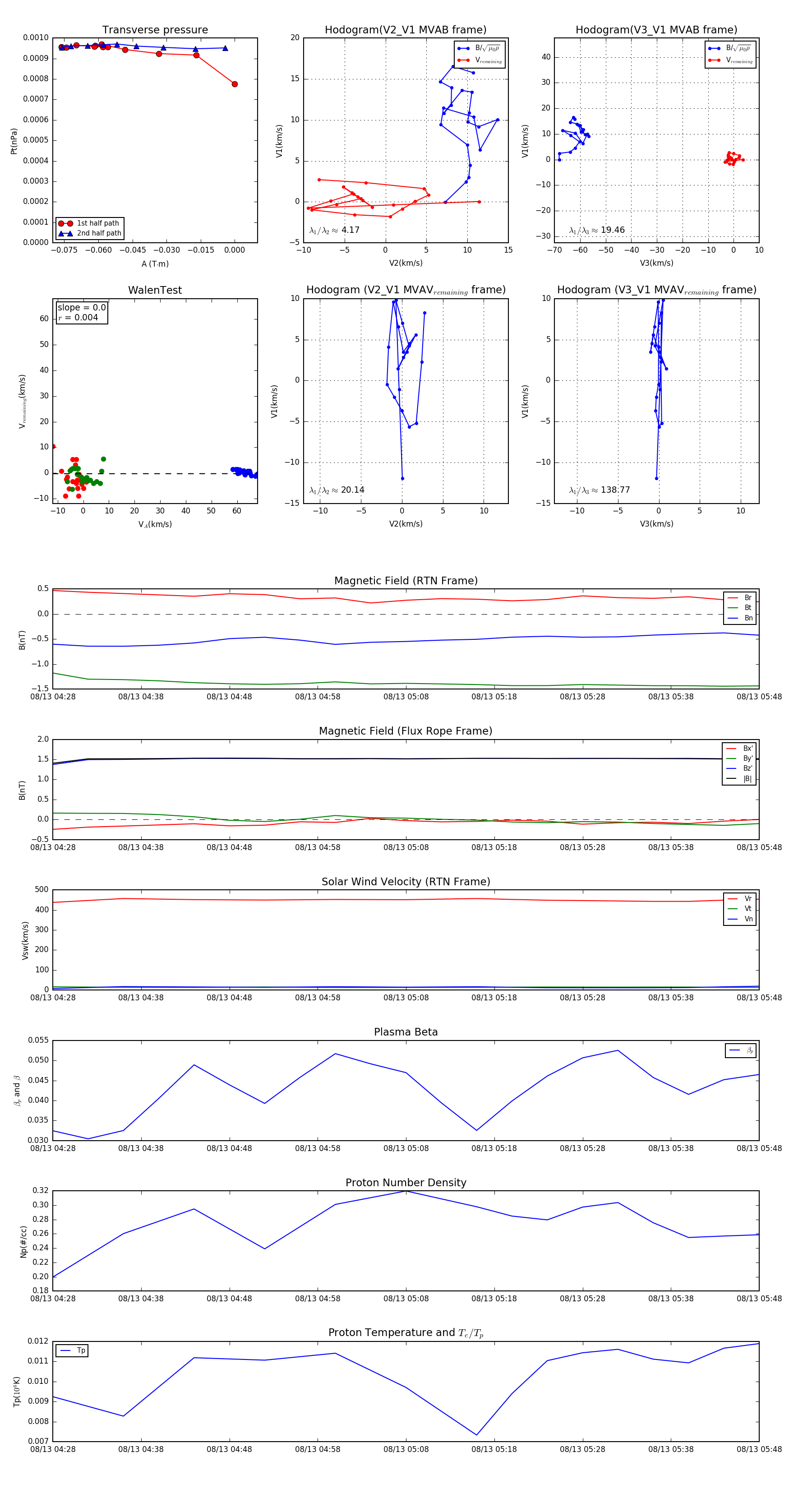Click the "Transverse pressure" plot title
The width and height of the screenshot is (812, 1489).
tap(155, 30)
